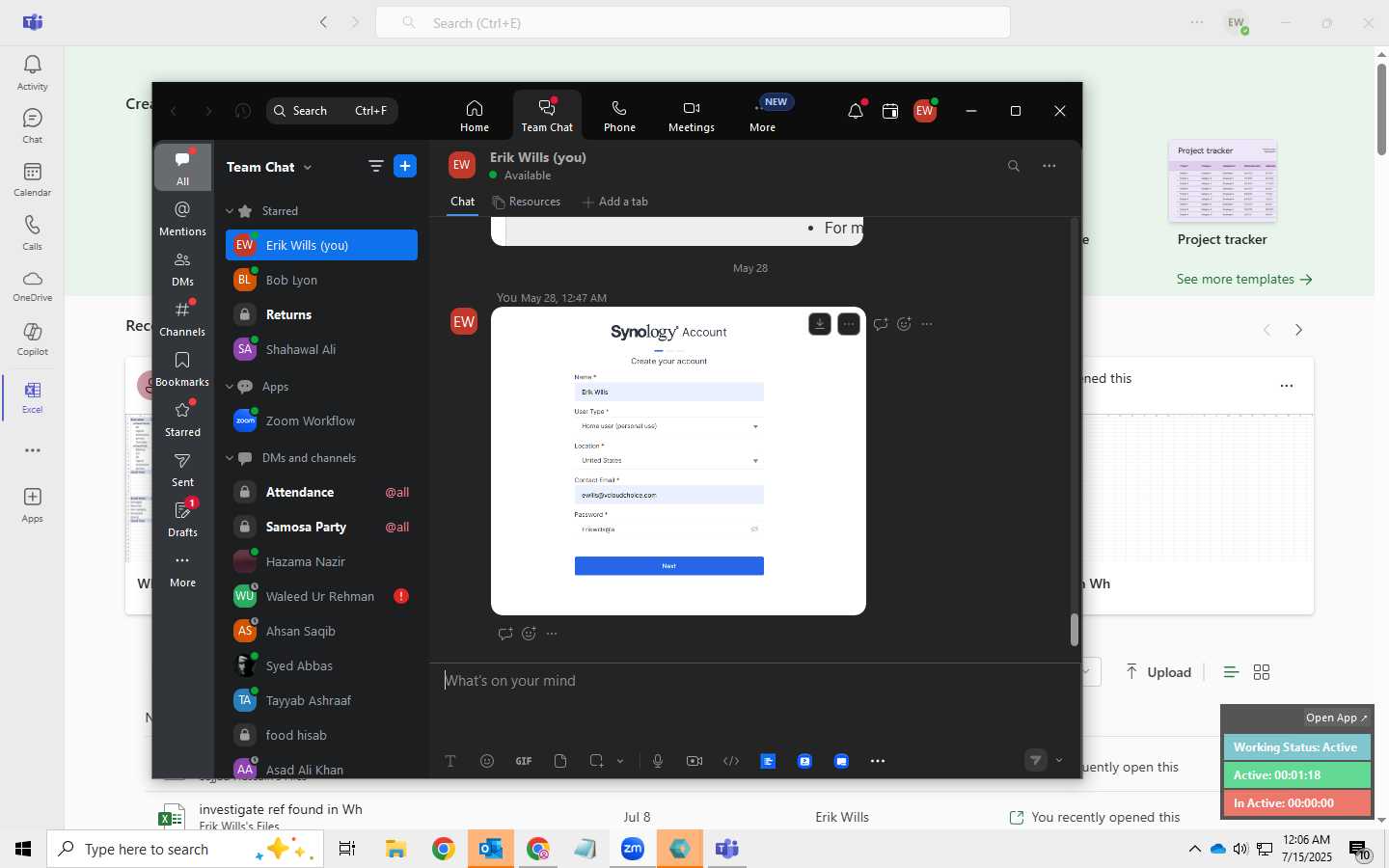This screenshot has height=868, width=1389.
Task: Open the Bob Lyon chat
Action: pyautogui.click(x=321, y=280)
